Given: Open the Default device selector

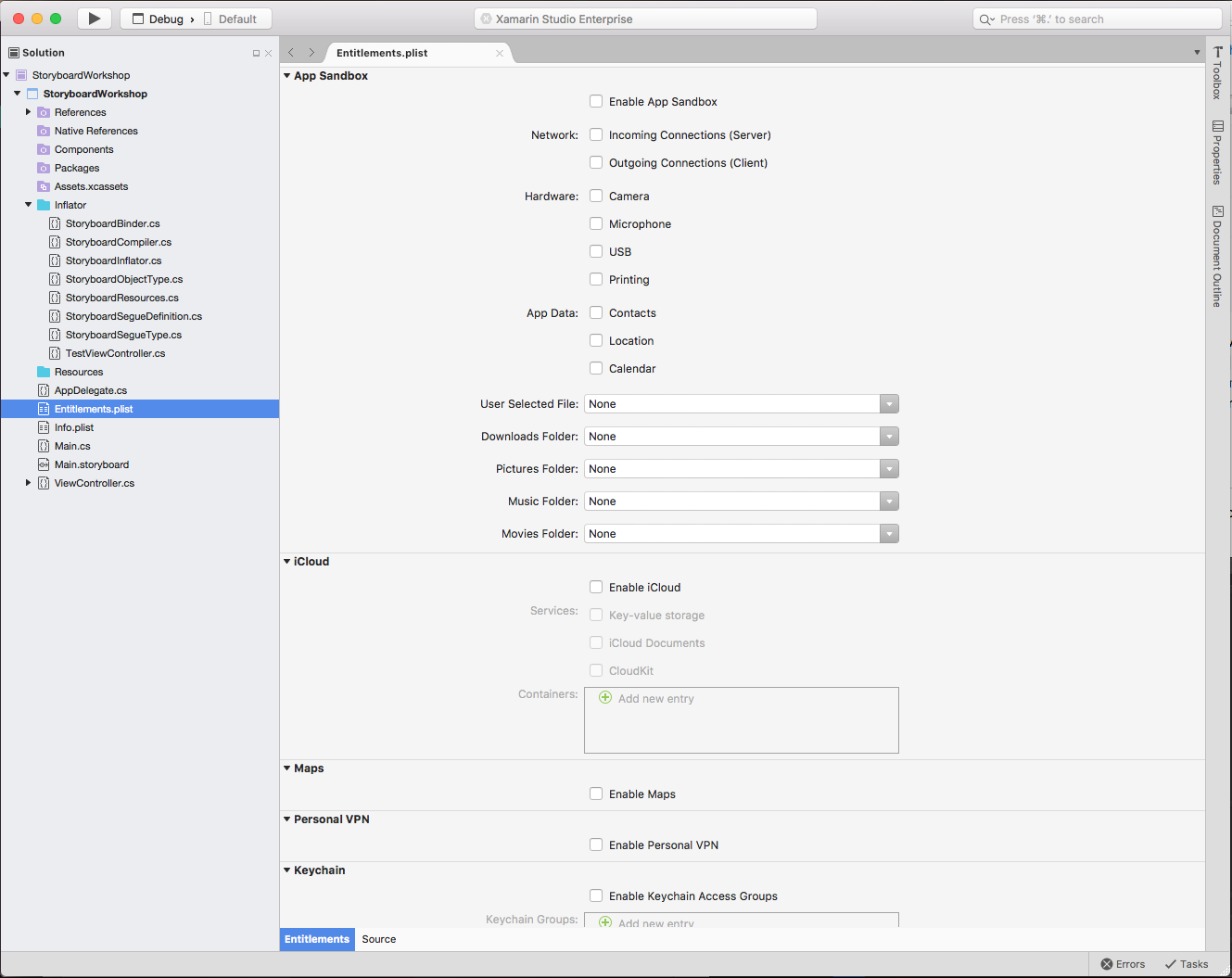Looking at the screenshot, I should click(235, 18).
